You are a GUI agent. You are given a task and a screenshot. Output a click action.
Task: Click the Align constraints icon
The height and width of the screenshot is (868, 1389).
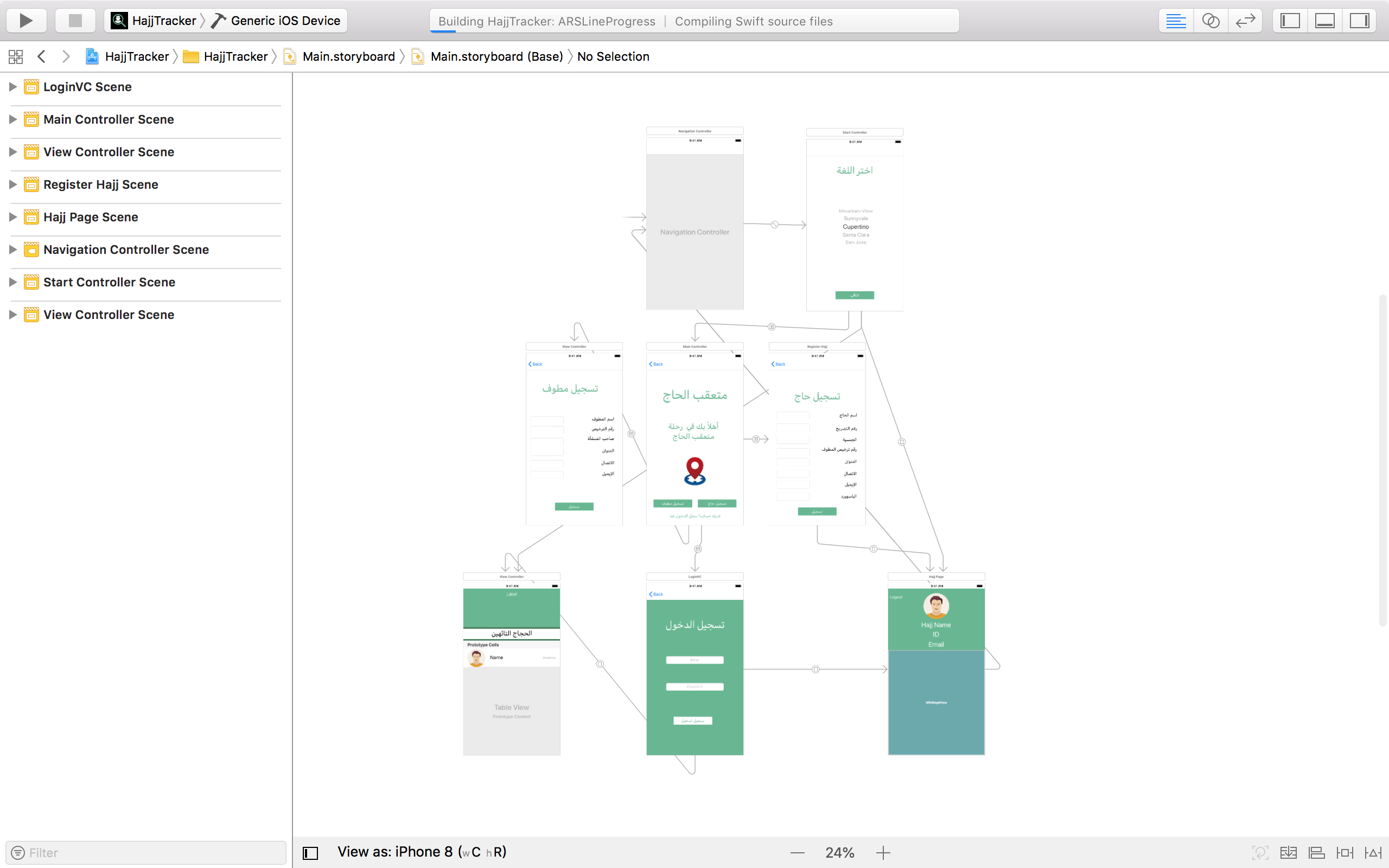(x=1316, y=852)
